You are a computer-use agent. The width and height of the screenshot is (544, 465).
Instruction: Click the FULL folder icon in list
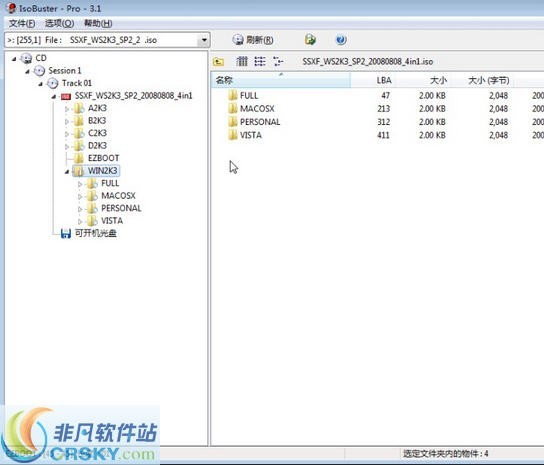pos(233,95)
